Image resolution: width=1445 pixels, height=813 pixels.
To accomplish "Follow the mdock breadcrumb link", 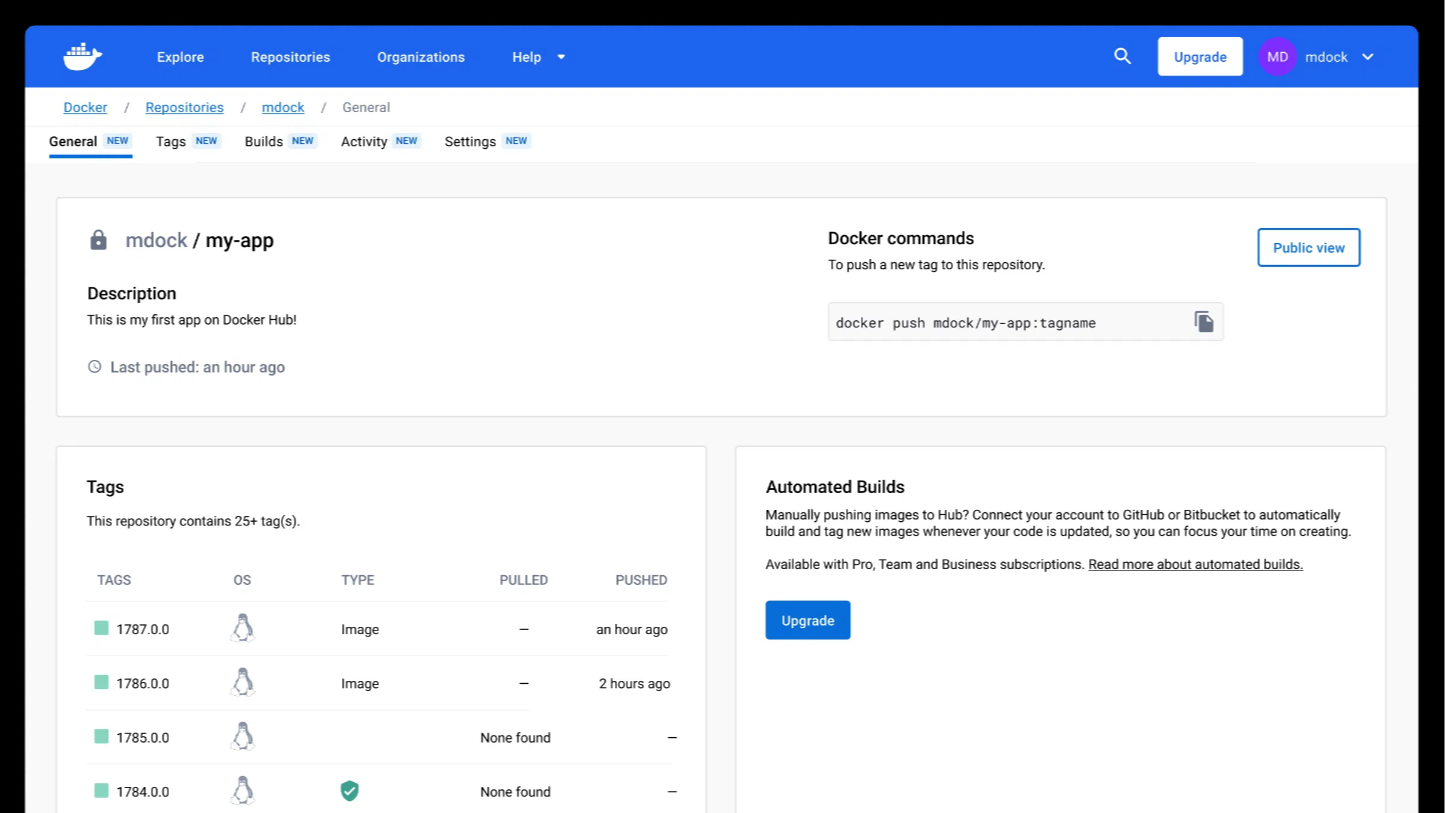I will pos(283,107).
